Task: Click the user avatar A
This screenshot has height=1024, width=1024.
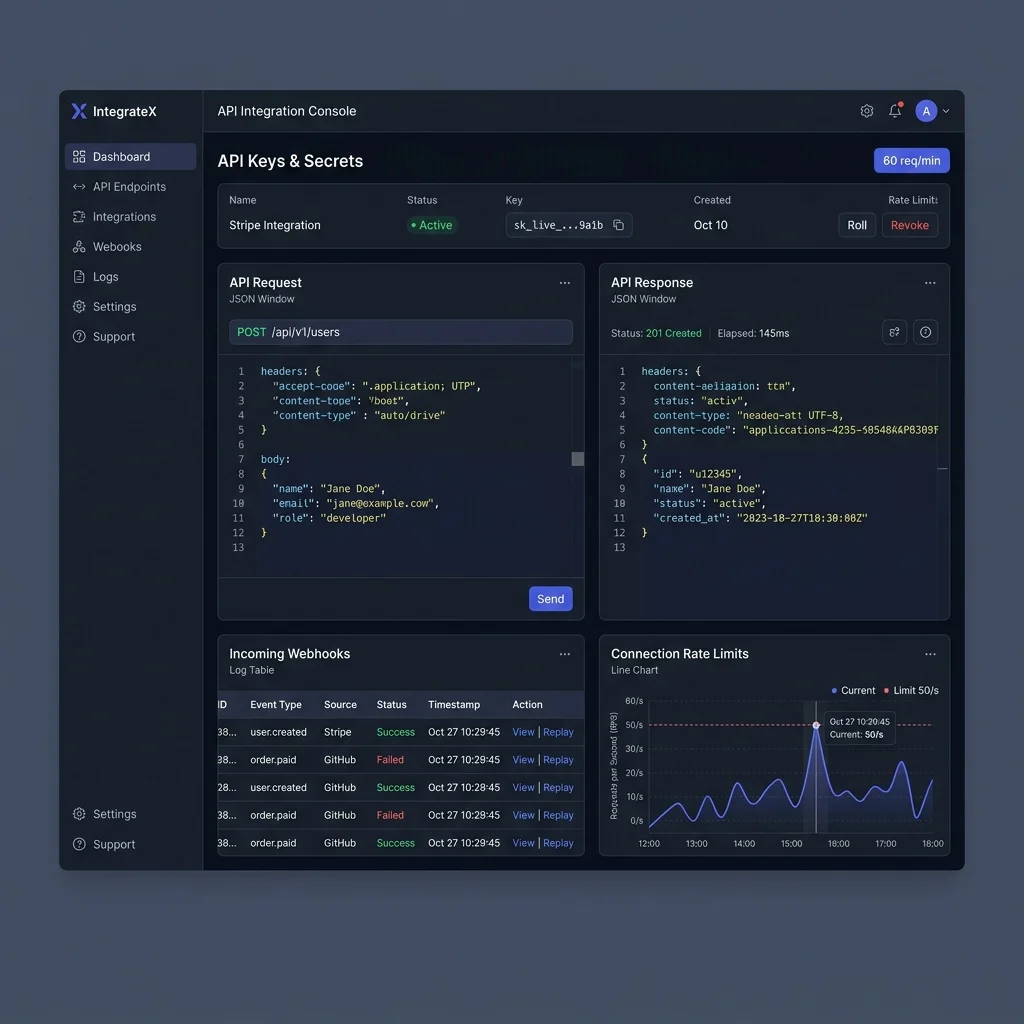Action: point(926,111)
